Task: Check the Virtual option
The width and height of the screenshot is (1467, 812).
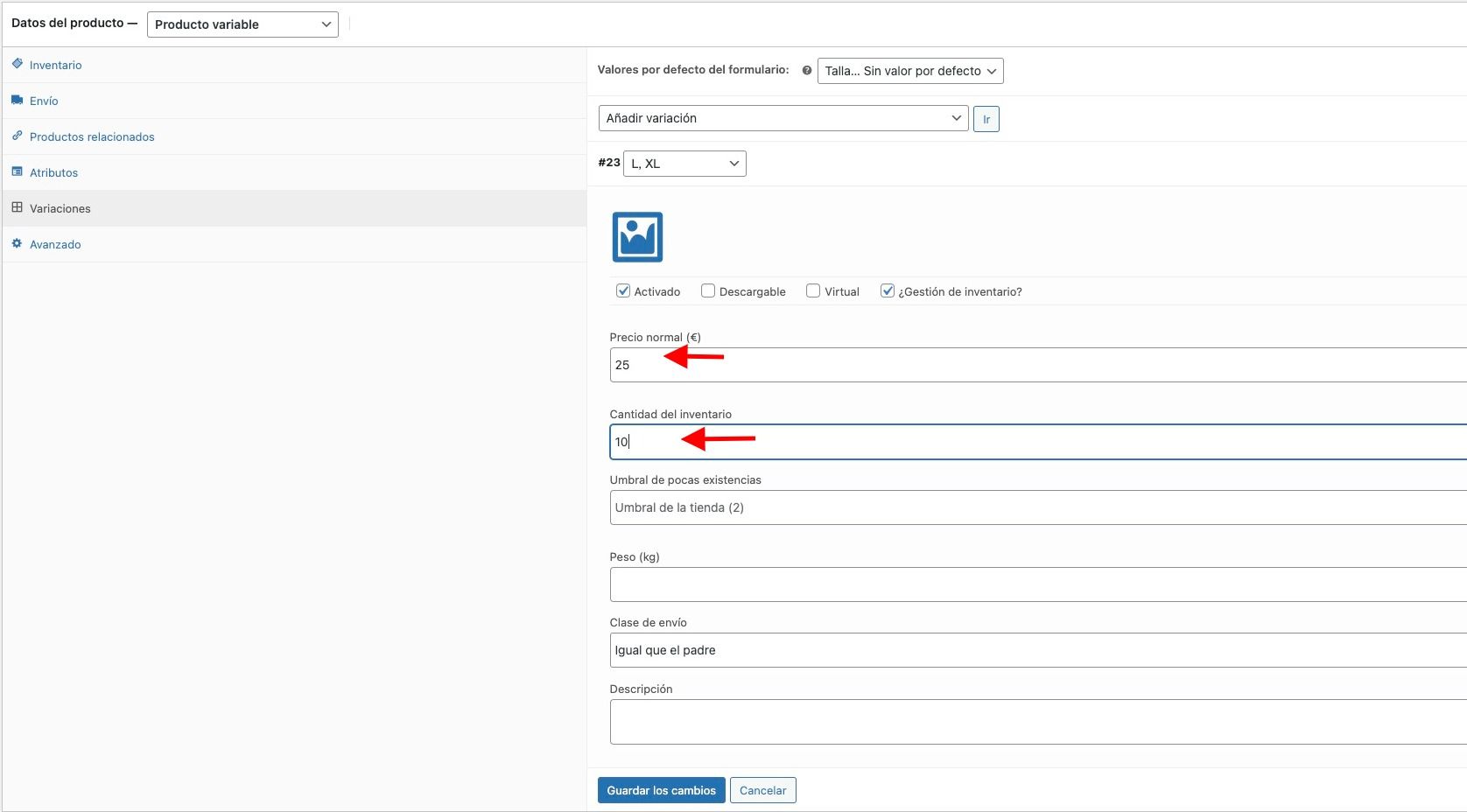Action: (x=813, y=290)
